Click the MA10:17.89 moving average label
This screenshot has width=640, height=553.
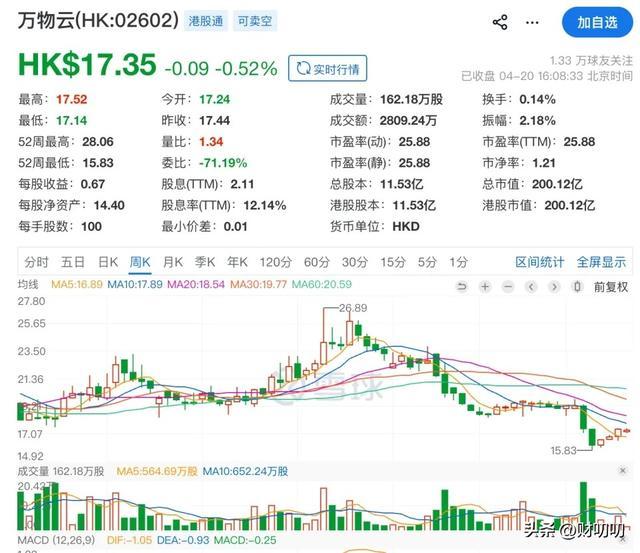pos(135,284)
